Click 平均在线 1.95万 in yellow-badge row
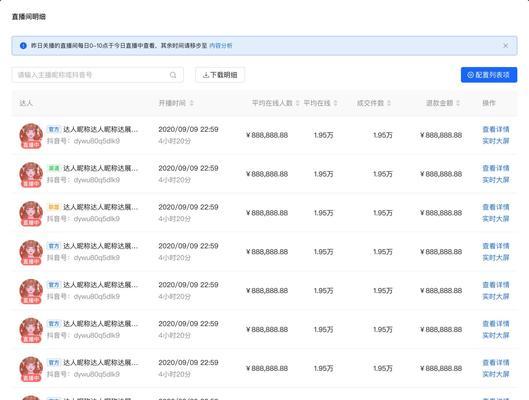 (323, 213)
